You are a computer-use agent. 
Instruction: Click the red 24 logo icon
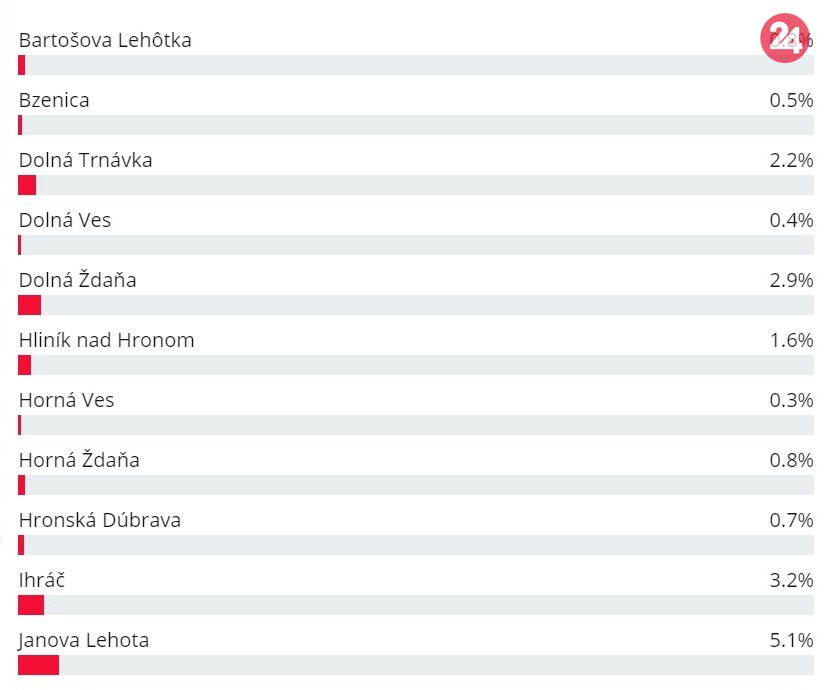(784, 40)
